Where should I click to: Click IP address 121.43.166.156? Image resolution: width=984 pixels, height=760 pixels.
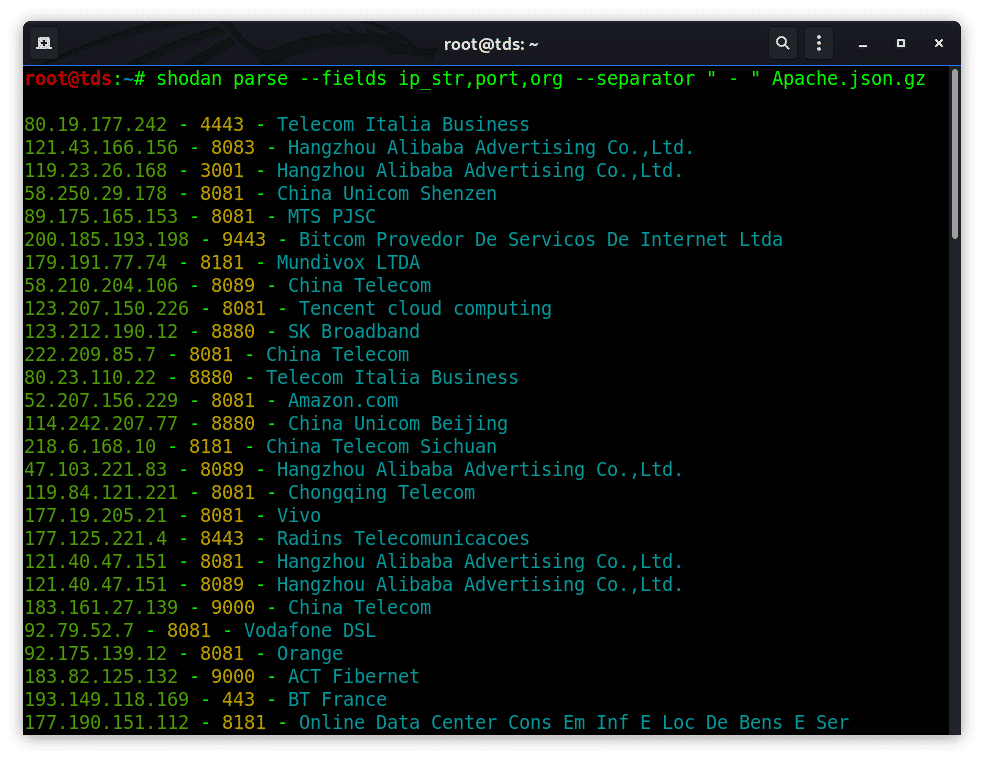tap(101, 148)
